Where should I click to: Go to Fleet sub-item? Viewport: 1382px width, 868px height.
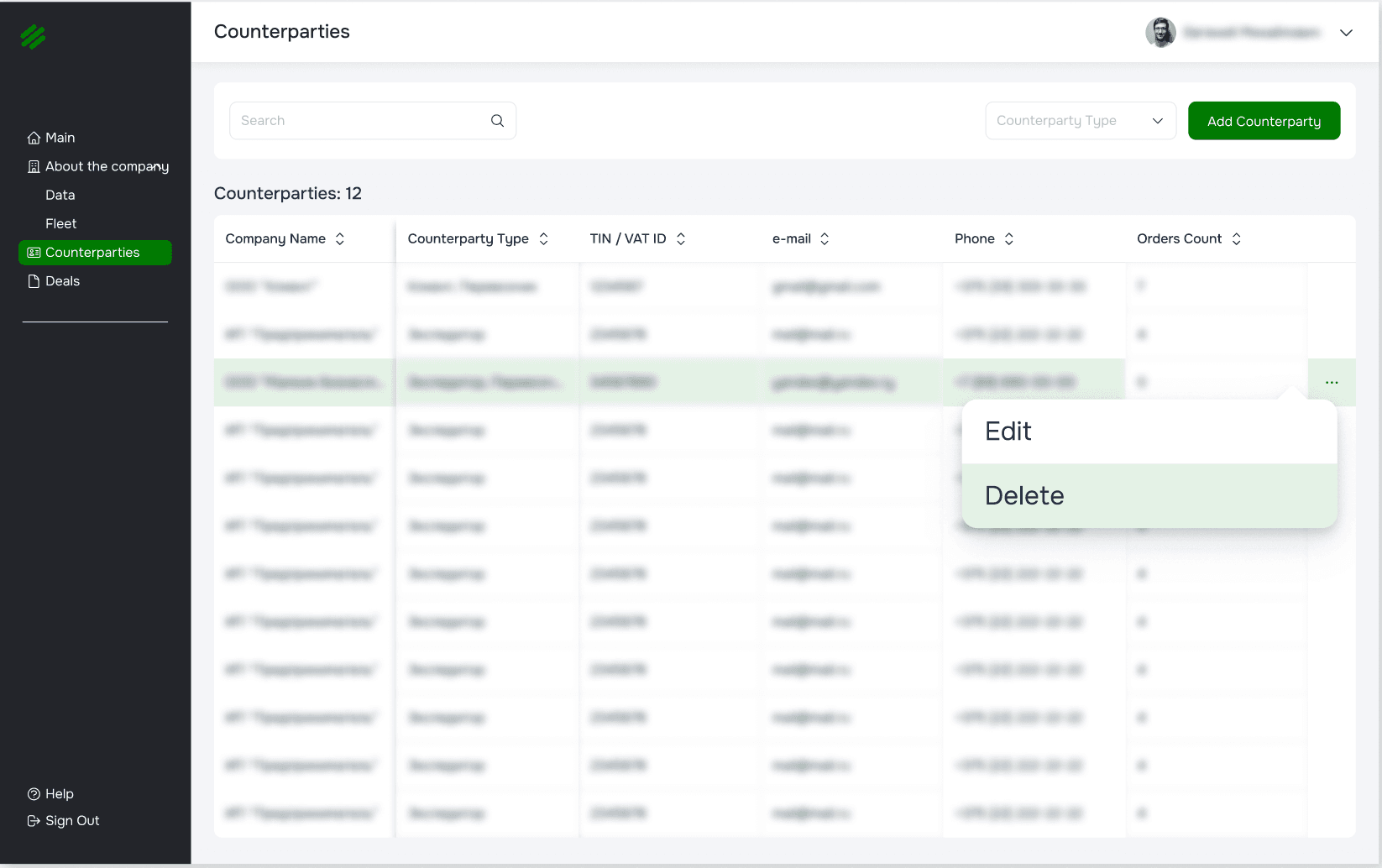(x=60, y=223)
